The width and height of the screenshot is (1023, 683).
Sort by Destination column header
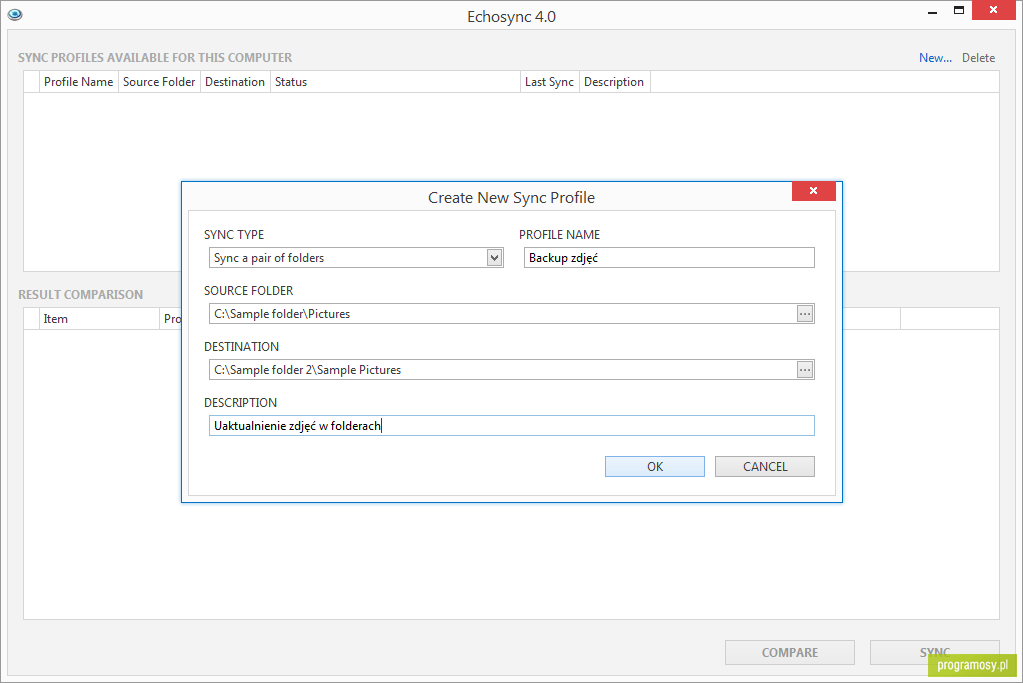[235, 82]
